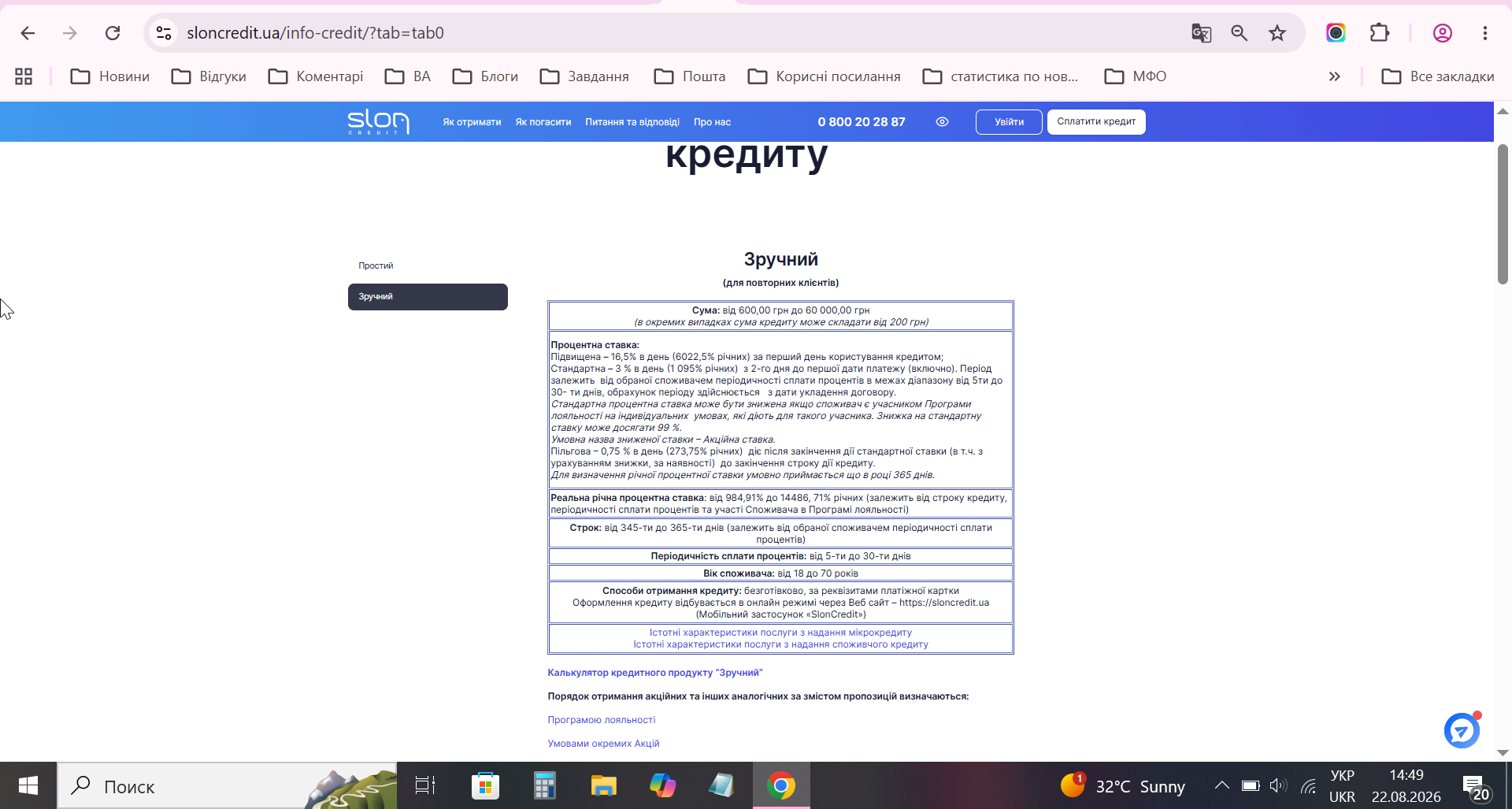Open the Slon Credit logo homepage
The image size is (1512, 809).
(379, 122)
